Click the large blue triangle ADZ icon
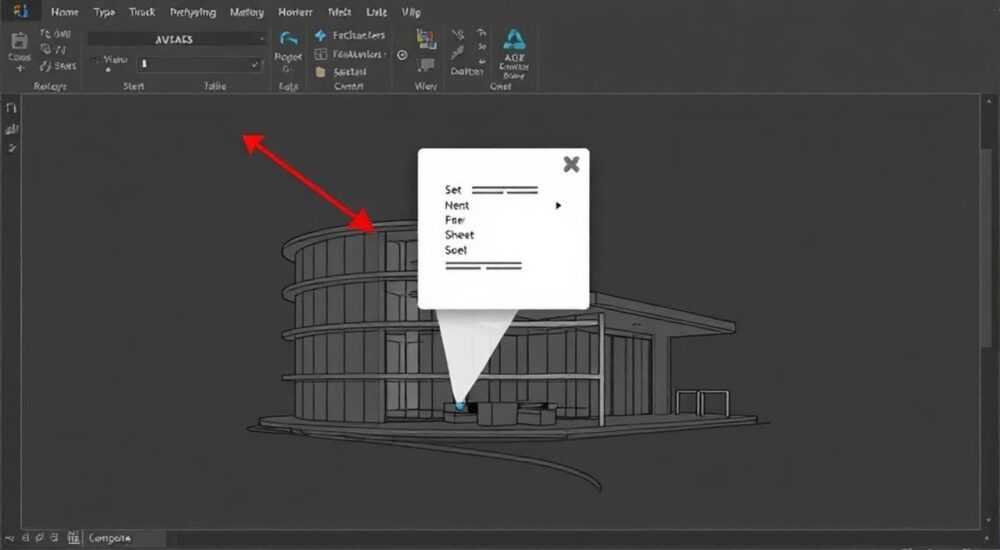 [514, 39]
